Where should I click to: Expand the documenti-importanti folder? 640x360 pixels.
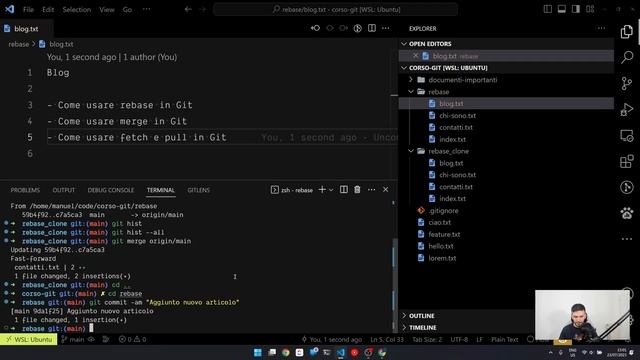click(x=506, y=80)
